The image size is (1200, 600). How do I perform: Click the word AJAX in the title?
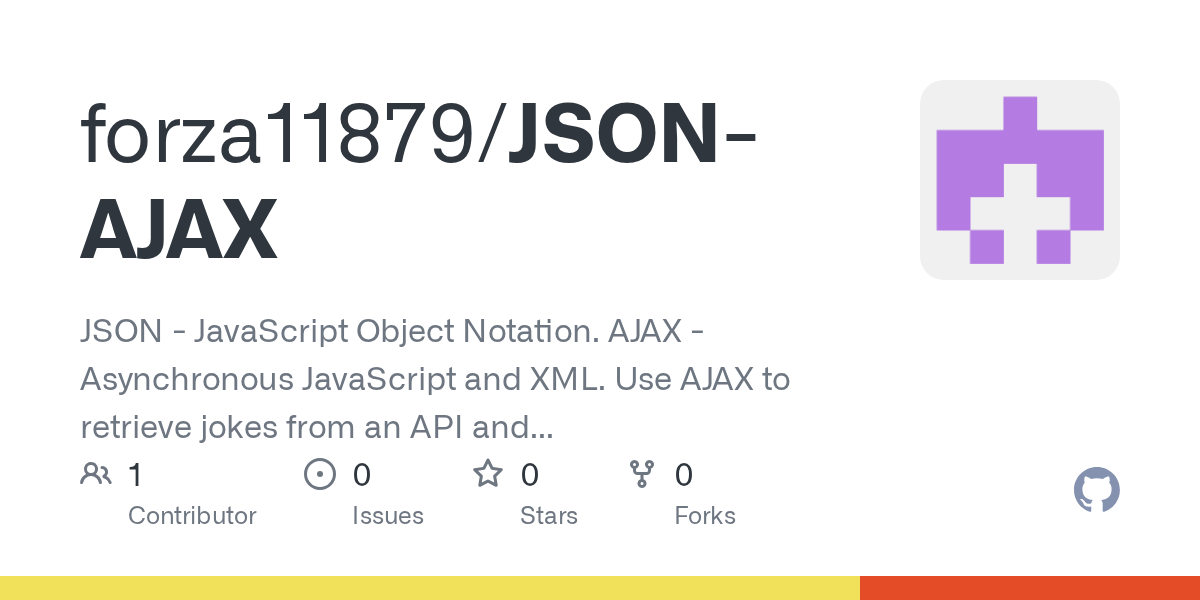[x=178, y=229]
